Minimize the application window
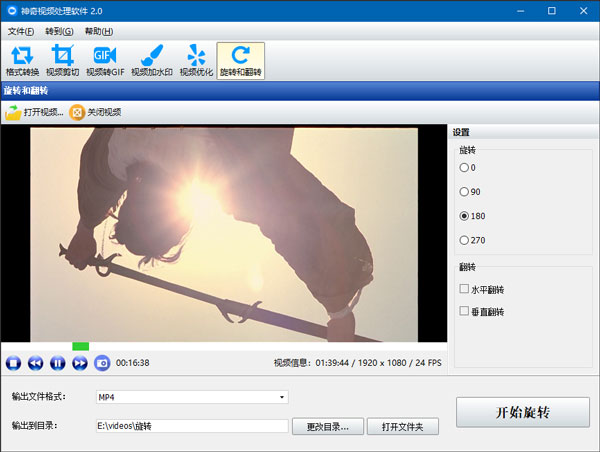This screenshot has width=600, height=452. coord(520,11)
